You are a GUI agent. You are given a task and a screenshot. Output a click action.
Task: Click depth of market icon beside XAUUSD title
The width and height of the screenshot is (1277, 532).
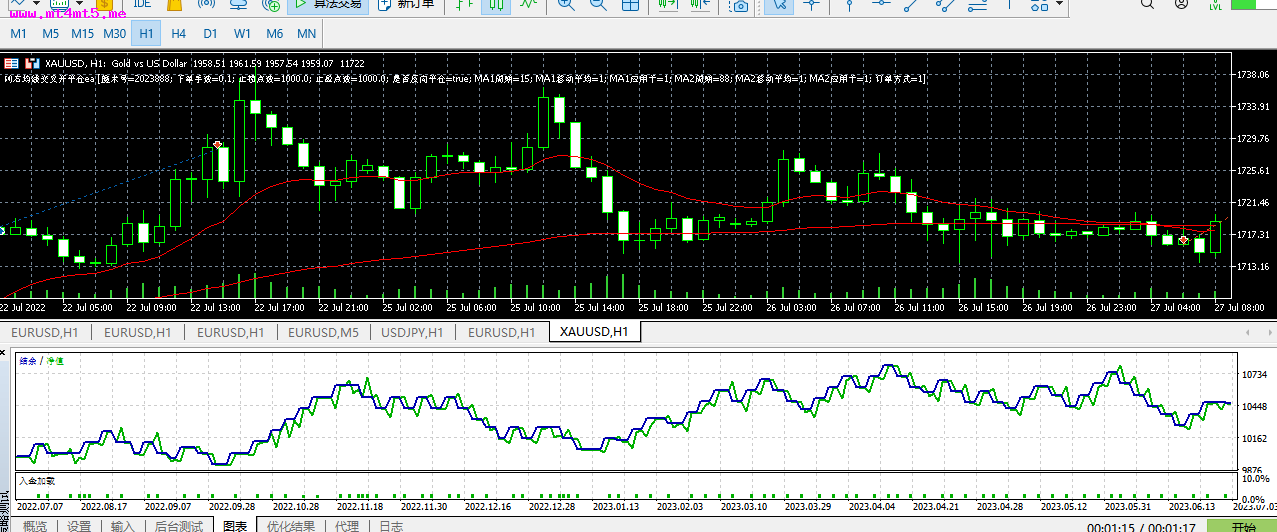pos(32,62)
